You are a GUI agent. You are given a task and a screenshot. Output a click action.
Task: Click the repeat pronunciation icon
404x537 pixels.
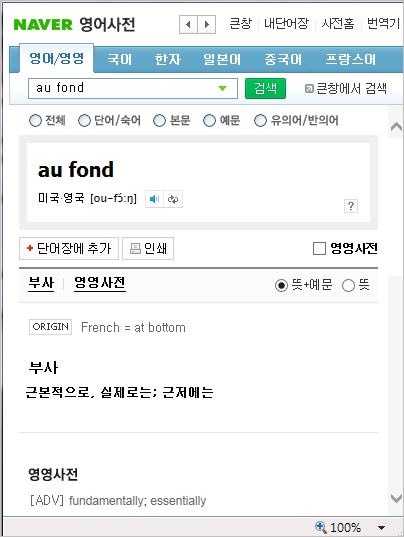(173, 199)
